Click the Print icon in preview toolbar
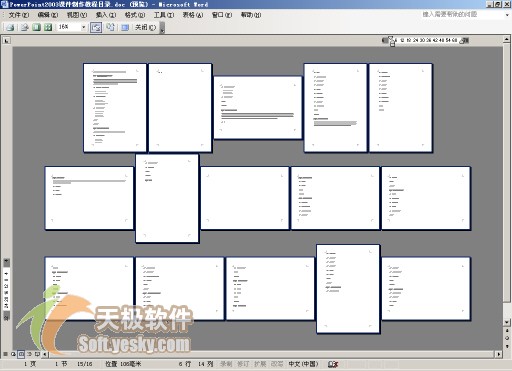Screen dimensions: 512x371 [x=10, y=27]
